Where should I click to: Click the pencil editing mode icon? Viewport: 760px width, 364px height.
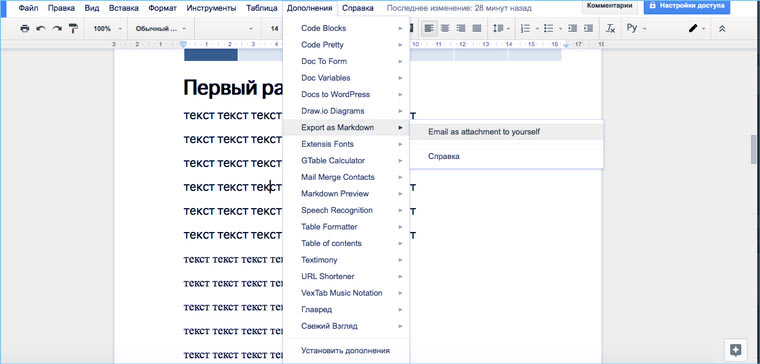click(693, 29)
